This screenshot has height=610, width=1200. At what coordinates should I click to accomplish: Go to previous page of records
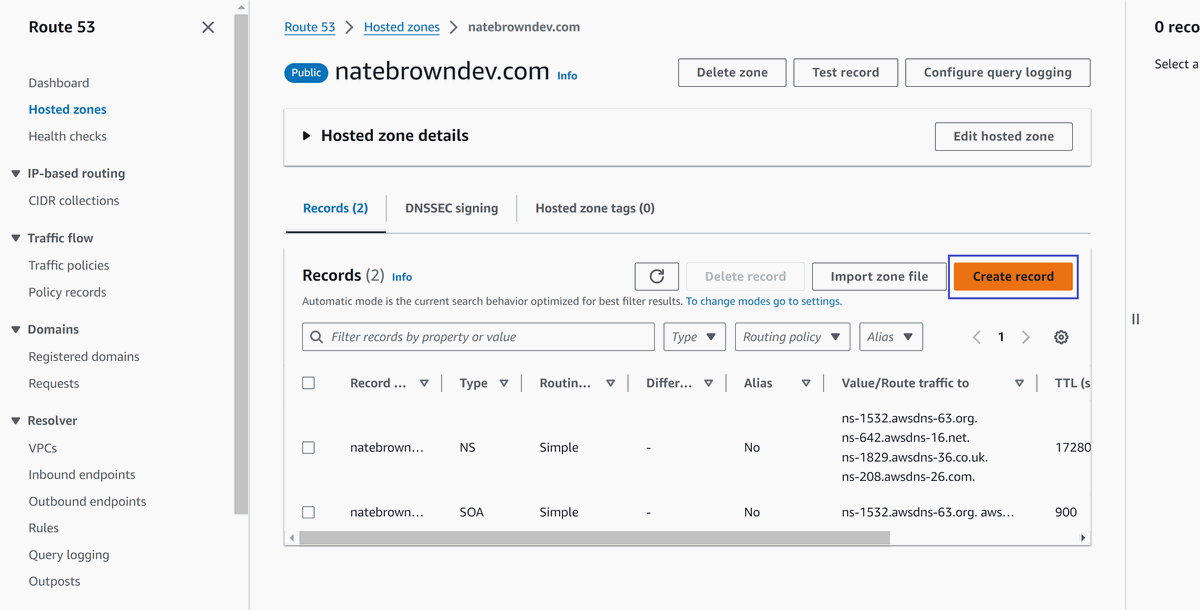coord(977,337)
